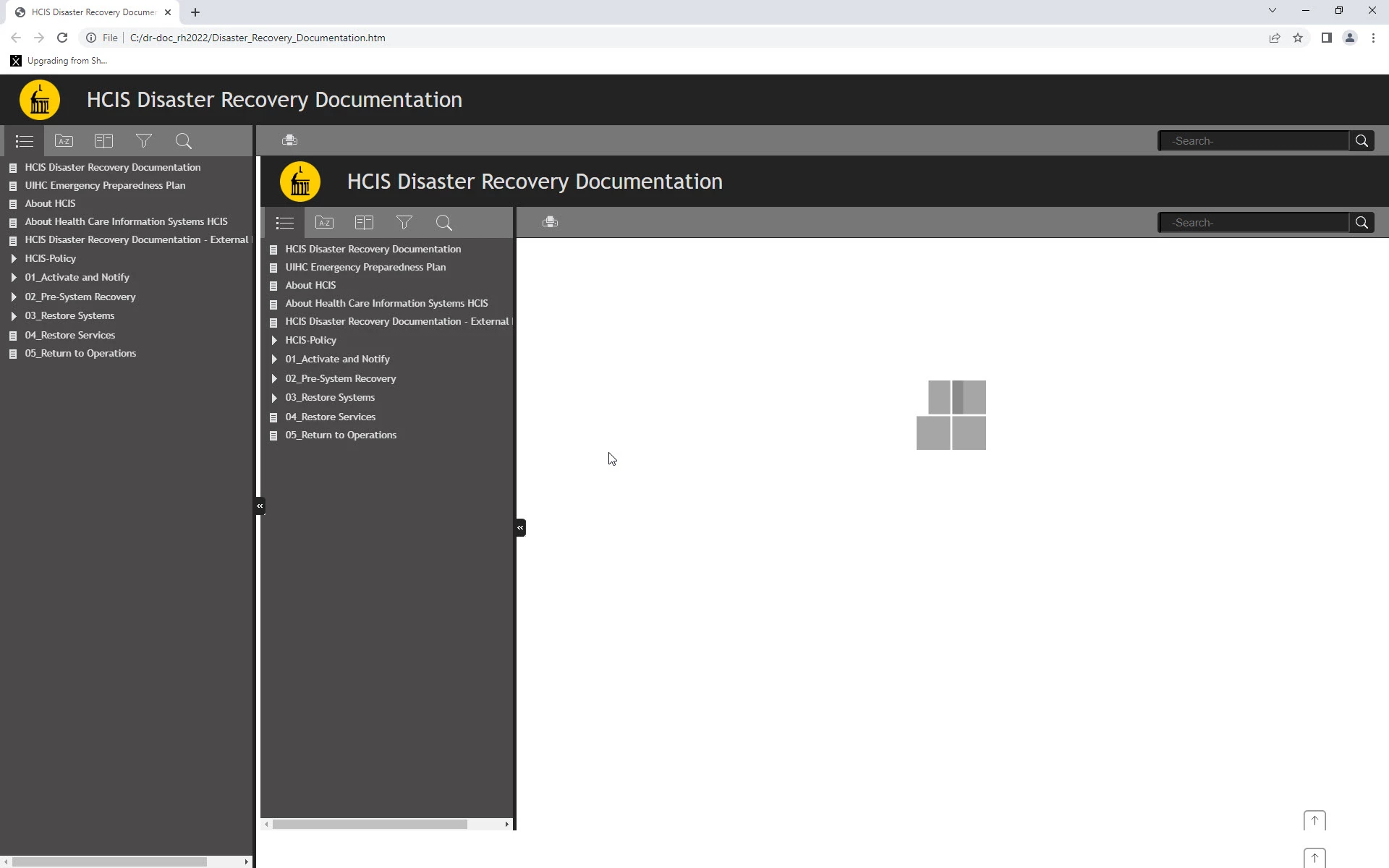The width and height of the screenshot is (1389, 868).
Task: Click the outer top Search input field
Action: click(1253, 141)
